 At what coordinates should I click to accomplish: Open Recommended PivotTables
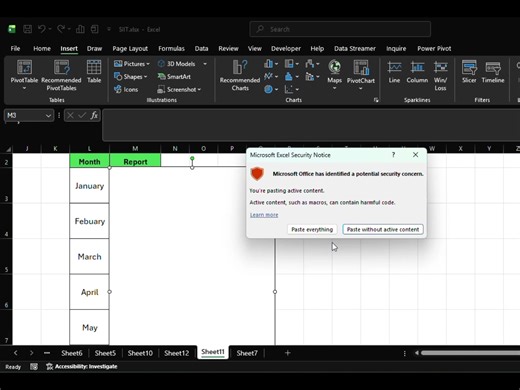click(x=61, y=75)
